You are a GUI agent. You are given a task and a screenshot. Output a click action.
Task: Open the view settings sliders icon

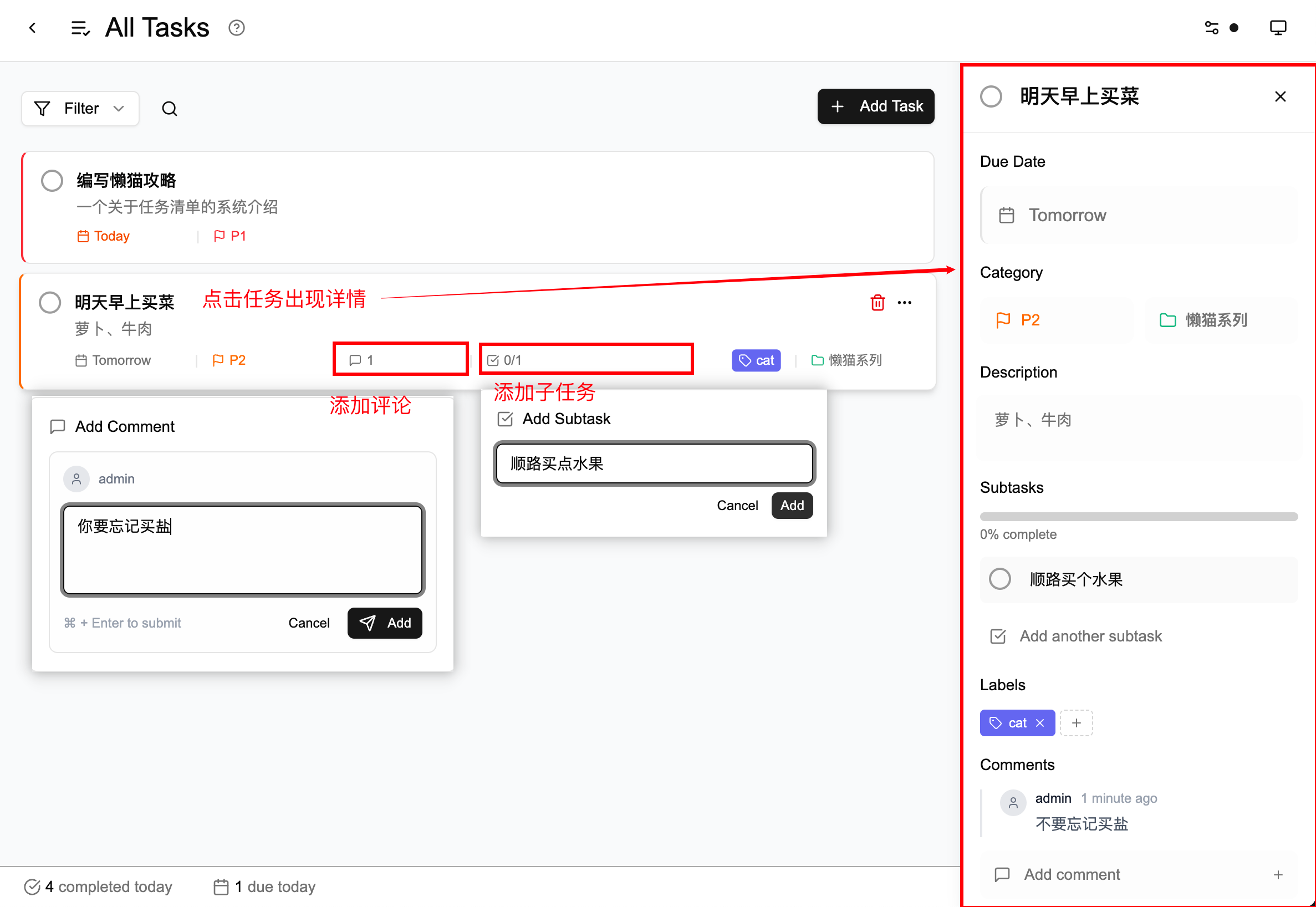click(x=1211, y=28)
